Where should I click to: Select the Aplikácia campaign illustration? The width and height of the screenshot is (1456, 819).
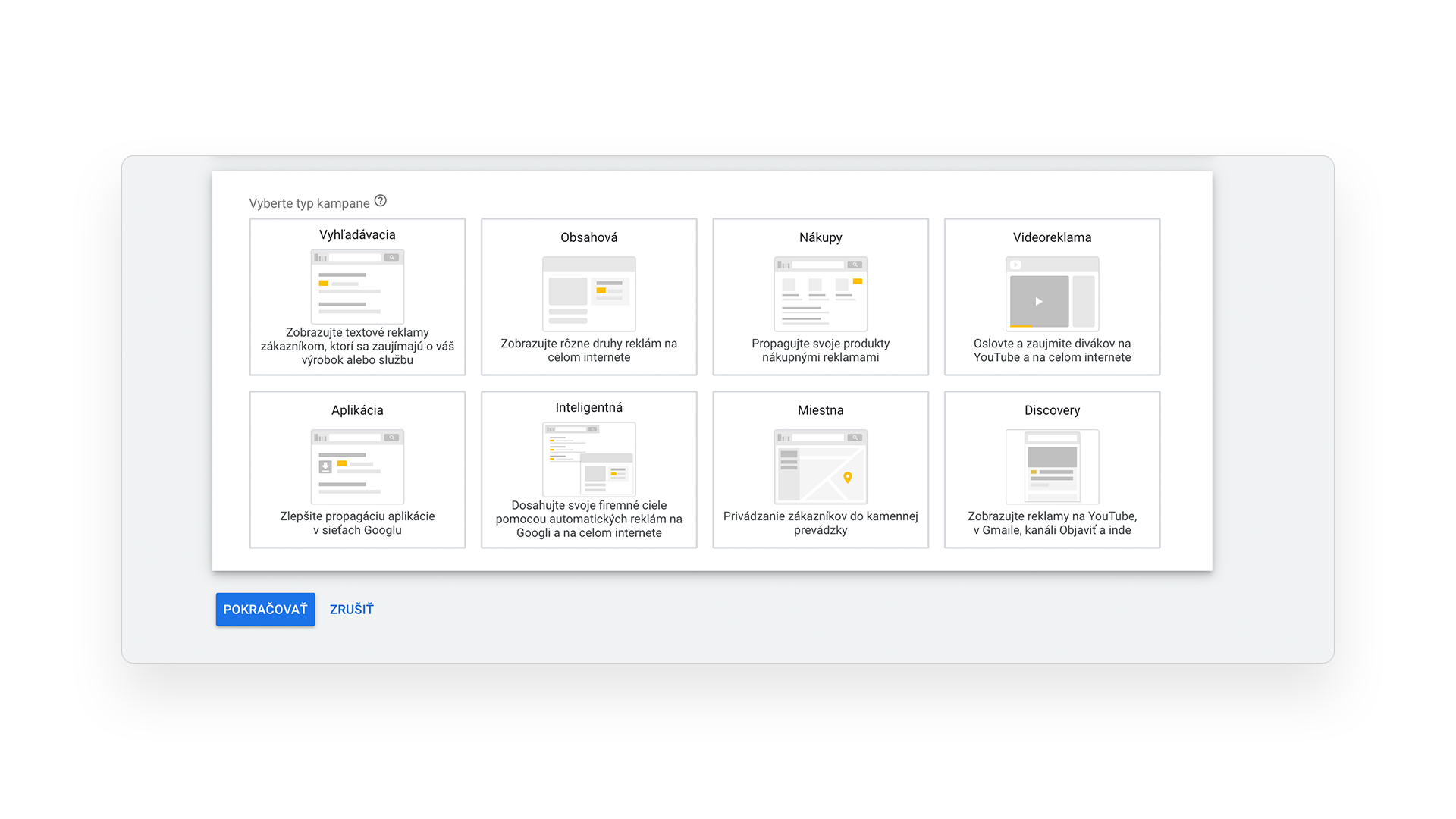(x=357, y=467)
